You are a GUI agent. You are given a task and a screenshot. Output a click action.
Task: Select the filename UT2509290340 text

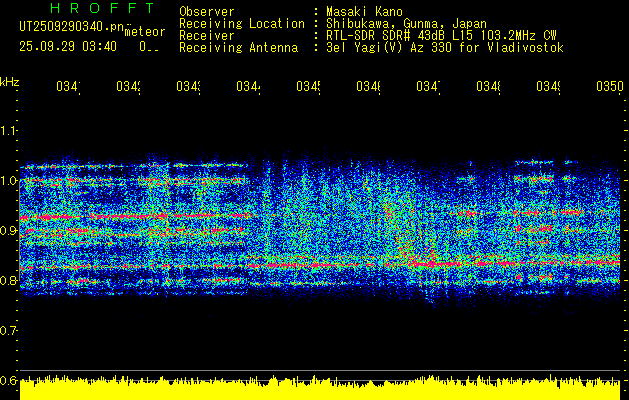tap(71, 26)
